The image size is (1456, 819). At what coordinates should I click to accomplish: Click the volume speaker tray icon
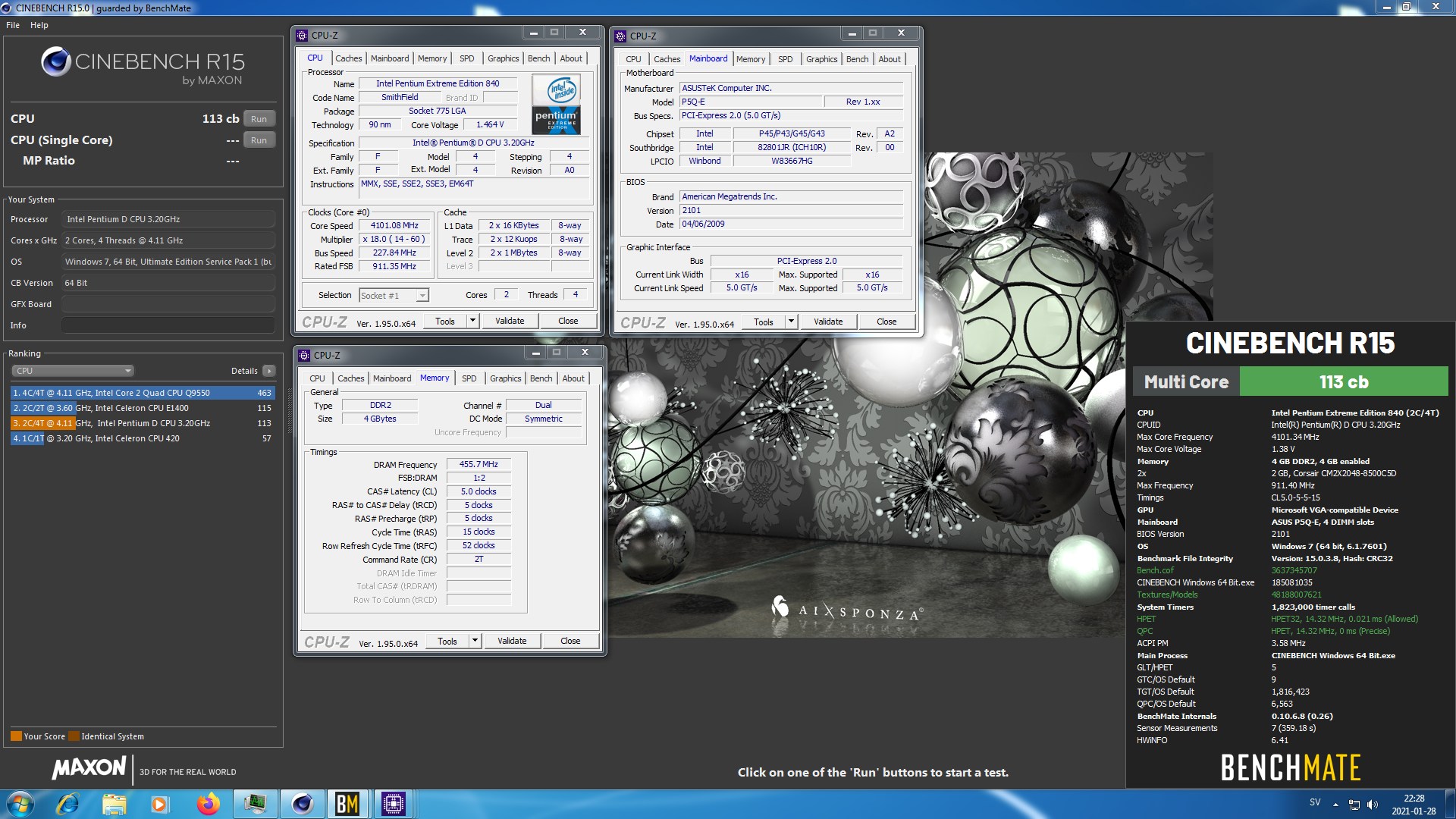click(1372, 804)
